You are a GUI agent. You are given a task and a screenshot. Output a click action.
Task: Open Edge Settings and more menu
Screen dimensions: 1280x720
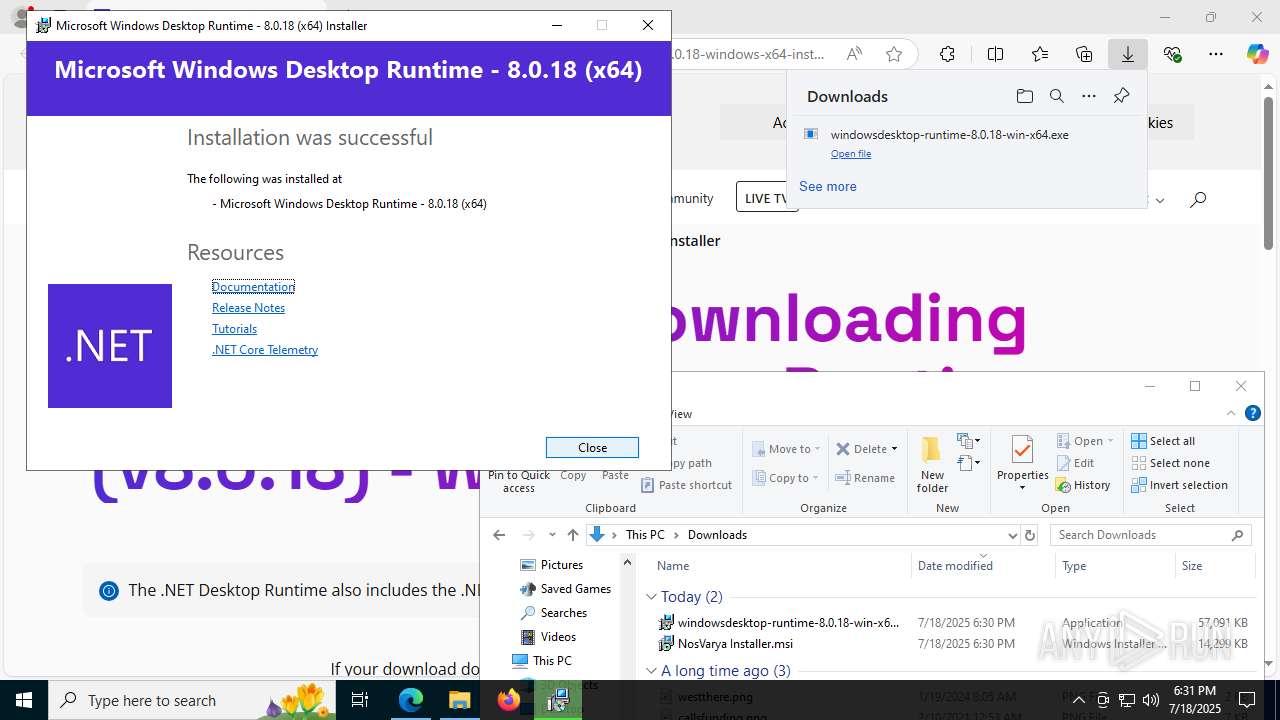(1215, 54)
